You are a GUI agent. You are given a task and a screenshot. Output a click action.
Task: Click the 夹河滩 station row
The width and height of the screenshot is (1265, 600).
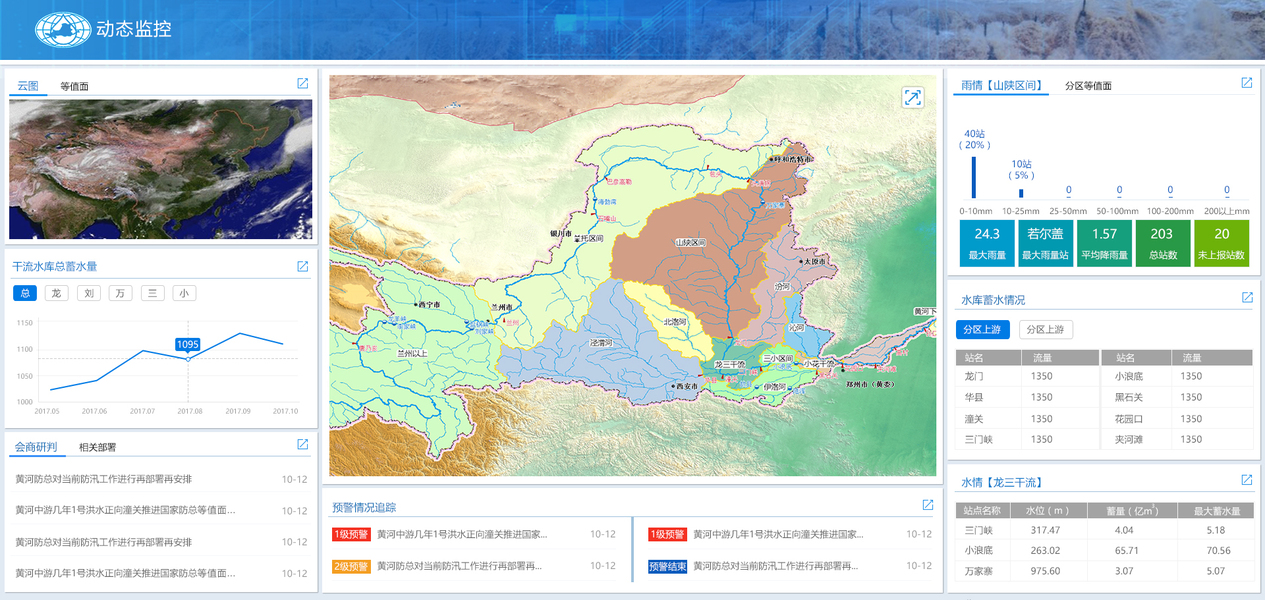[1176, 439]
